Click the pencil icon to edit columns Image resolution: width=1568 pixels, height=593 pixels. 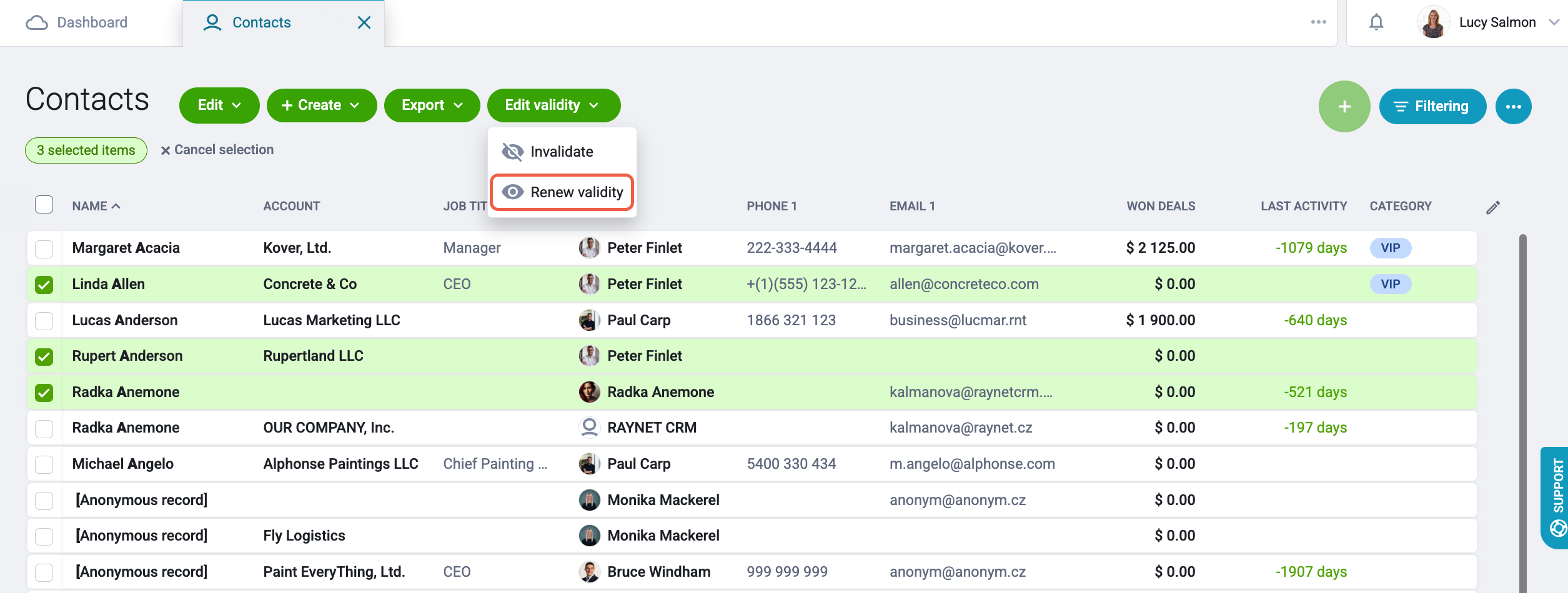1493,207
